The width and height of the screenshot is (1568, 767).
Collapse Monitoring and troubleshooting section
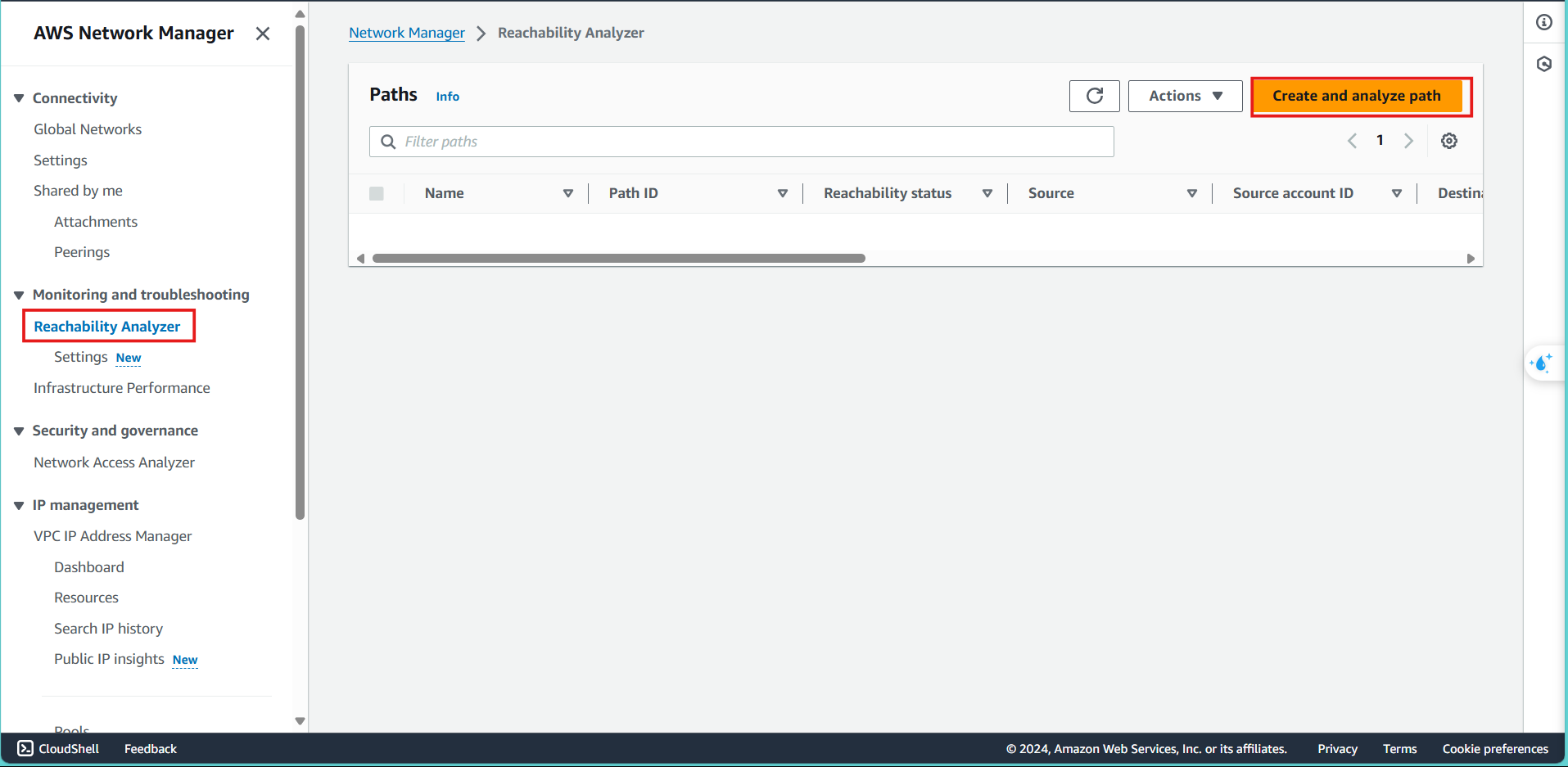tap(19, 295)
